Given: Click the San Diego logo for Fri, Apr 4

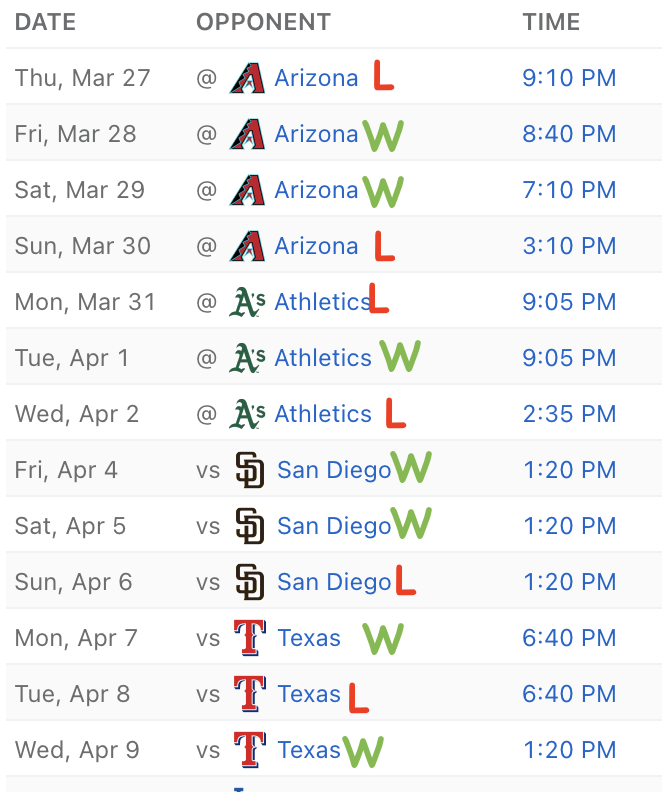Looking at the screenshot, I should 250,470.
